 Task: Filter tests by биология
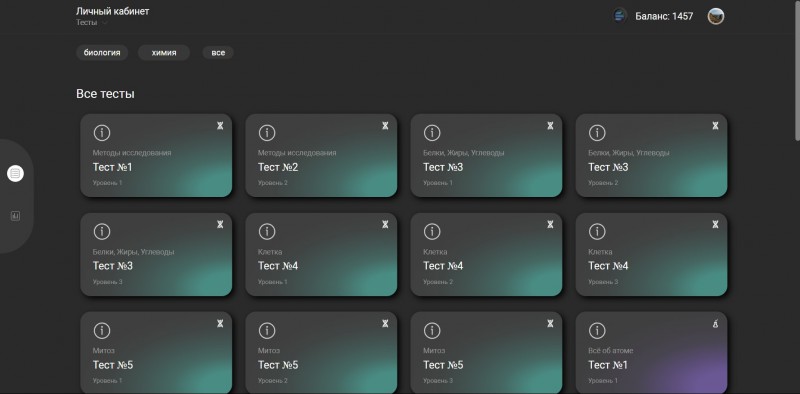coord(102,53)
